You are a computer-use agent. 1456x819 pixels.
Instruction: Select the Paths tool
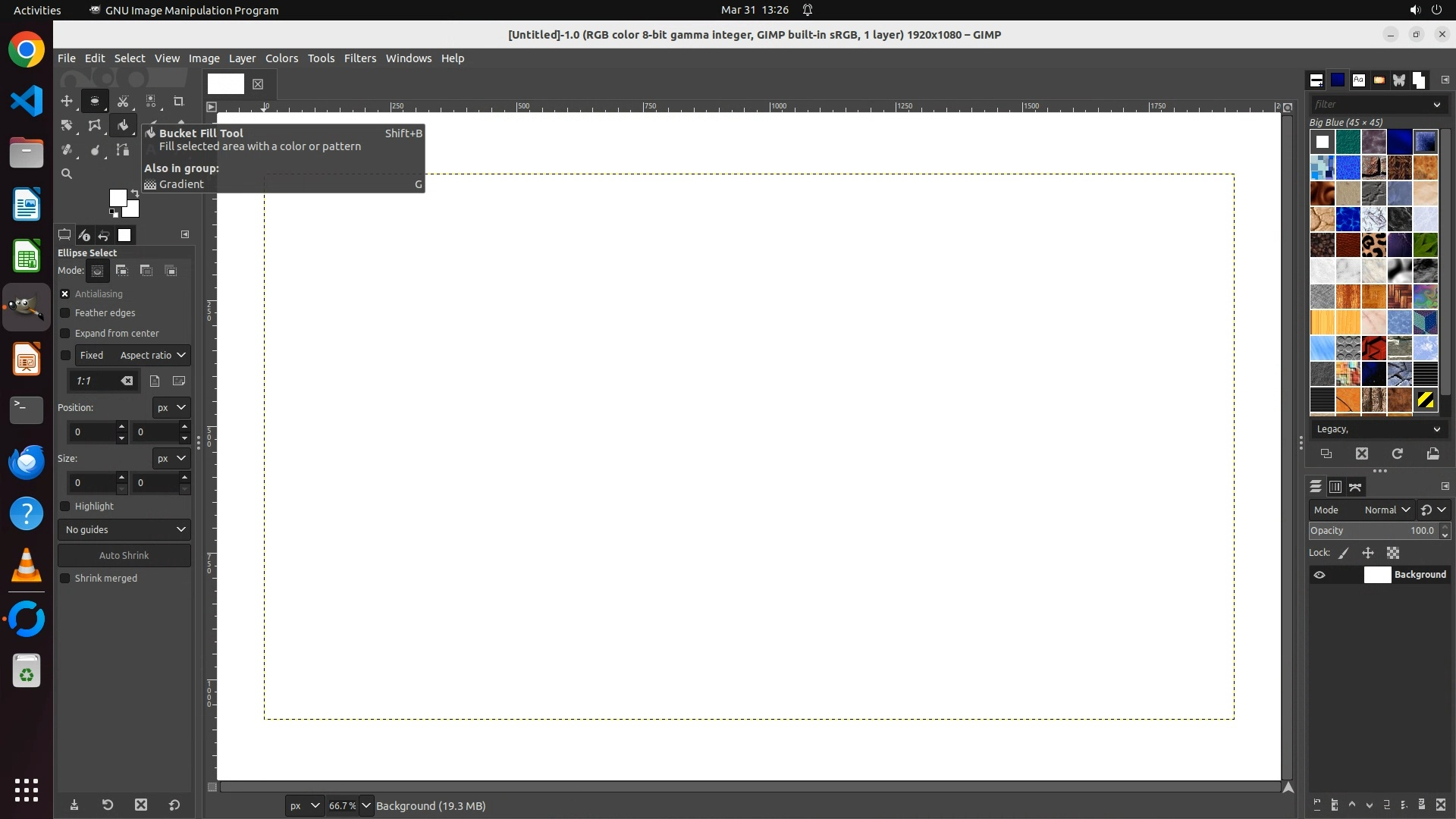coord(123,150)
